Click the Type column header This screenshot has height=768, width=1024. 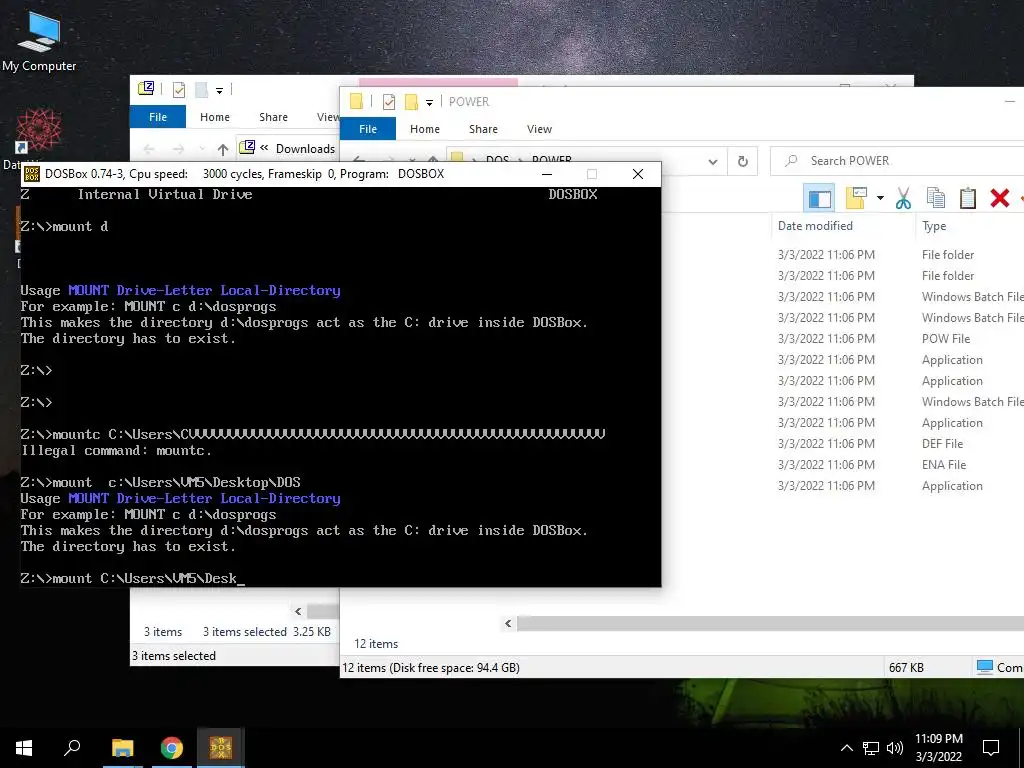click(934, 226)
